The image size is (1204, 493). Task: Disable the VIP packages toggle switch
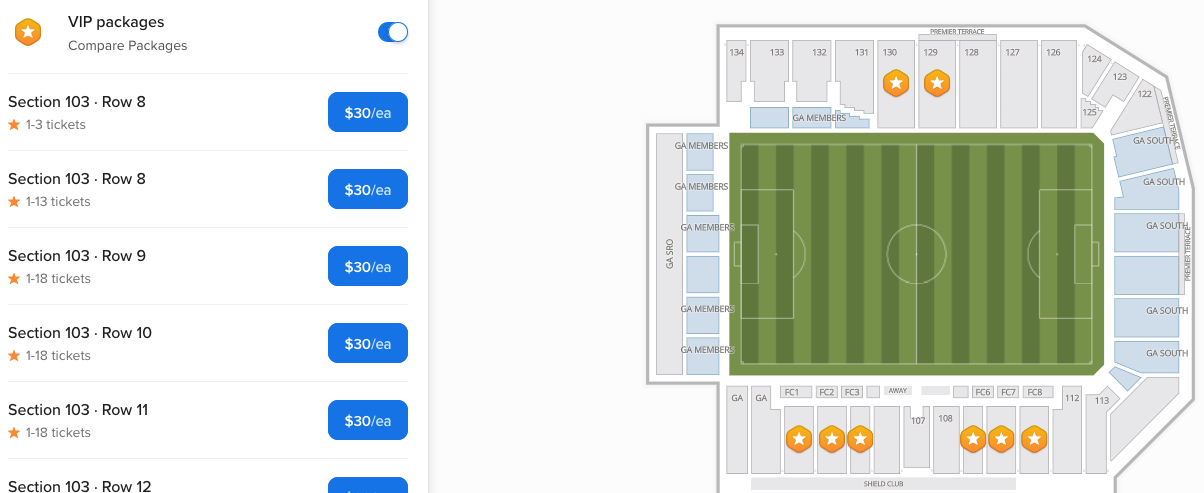click(393, 32)
